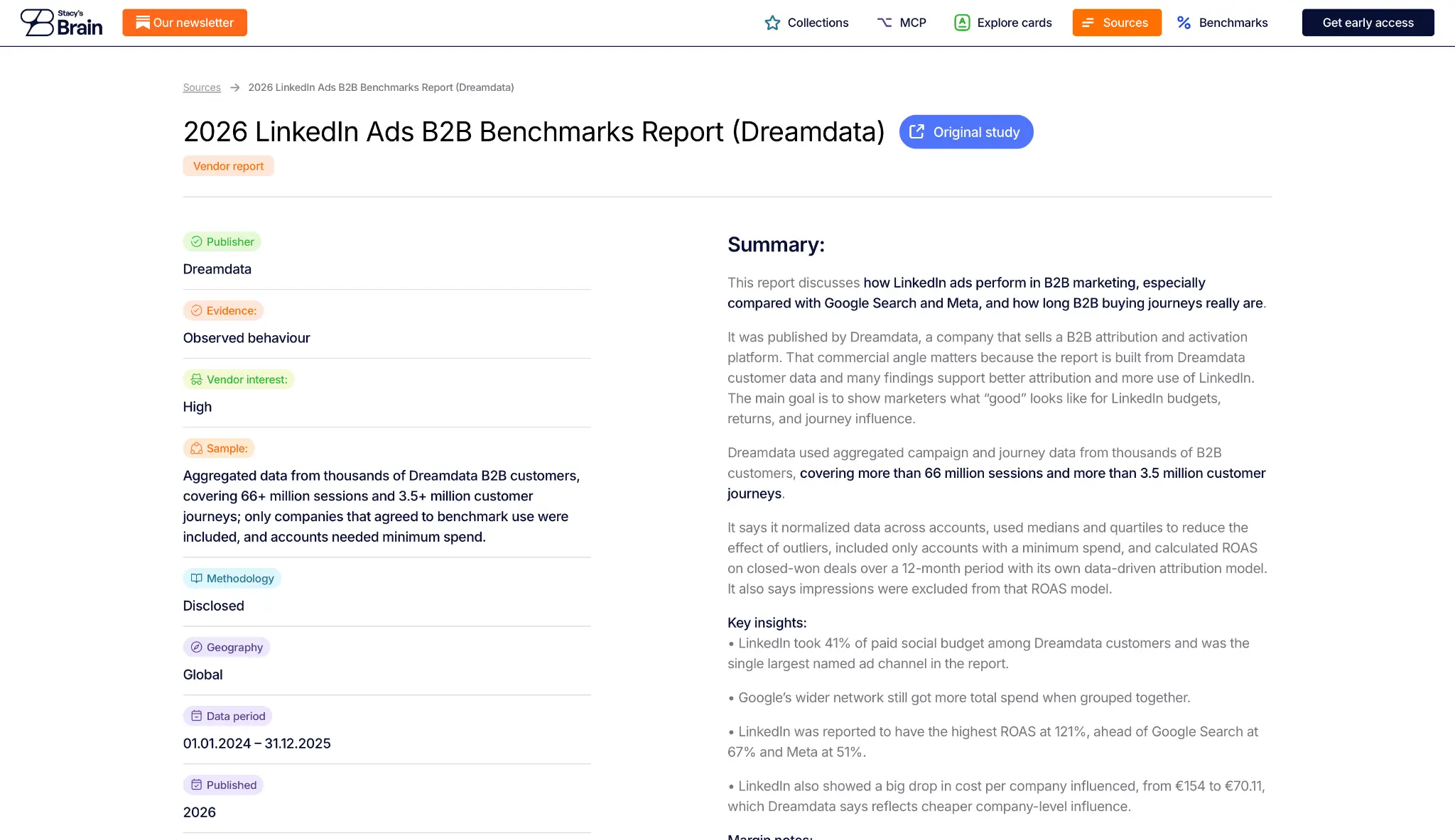Follow the Sources breadcrumb link
The height and width of the screenshot is (840, 1455).
point(202,87)
